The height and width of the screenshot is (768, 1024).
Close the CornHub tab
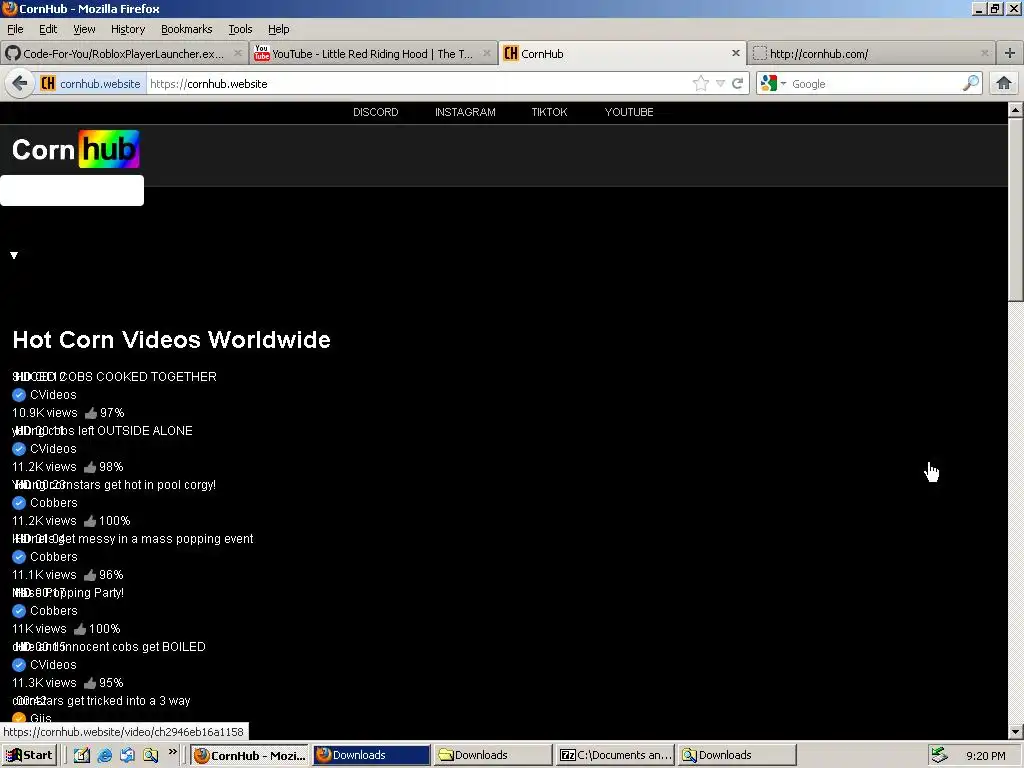coord(735,53)
